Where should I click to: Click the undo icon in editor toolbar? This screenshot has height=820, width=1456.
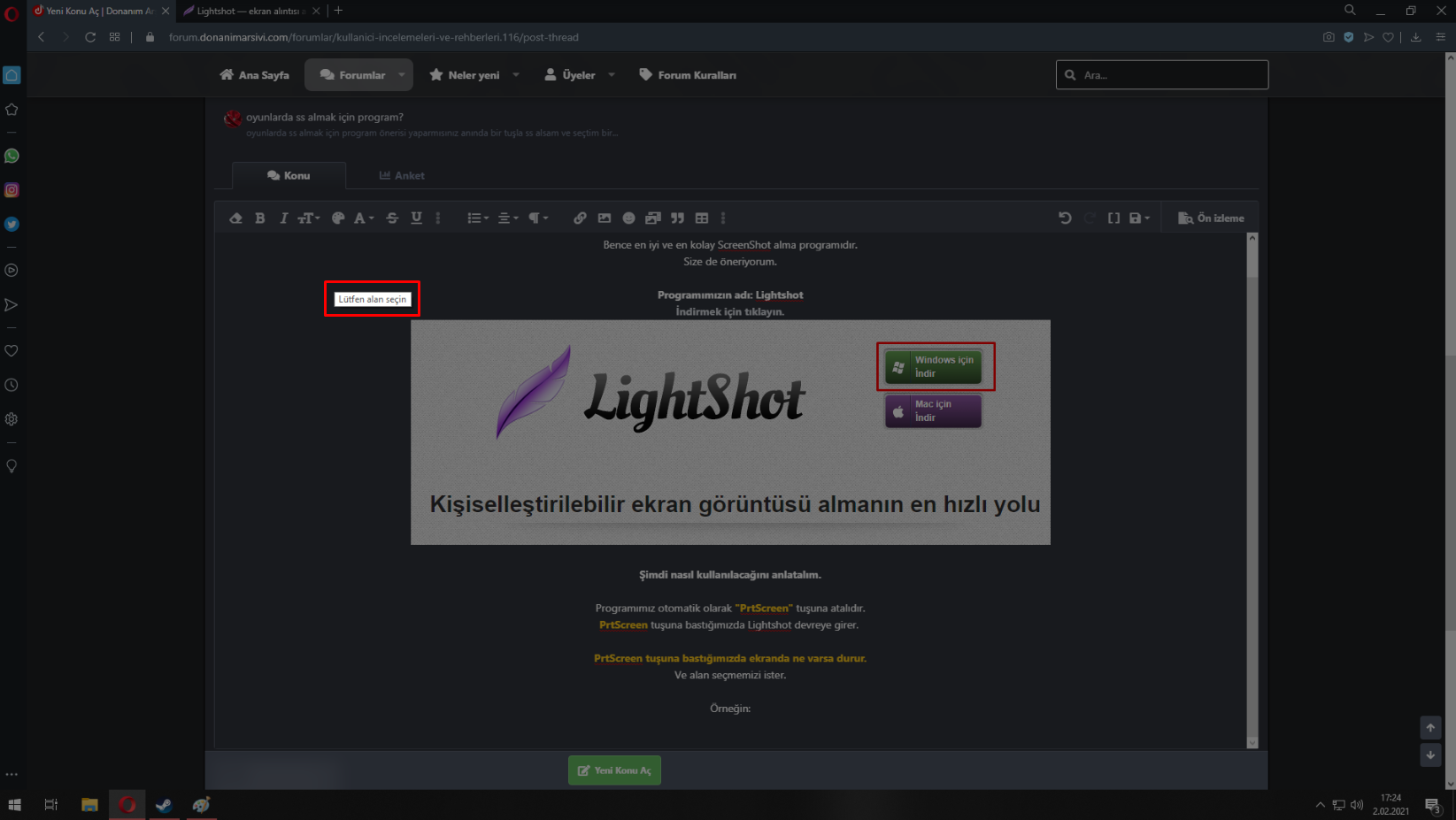click(x=1065, y=218)
